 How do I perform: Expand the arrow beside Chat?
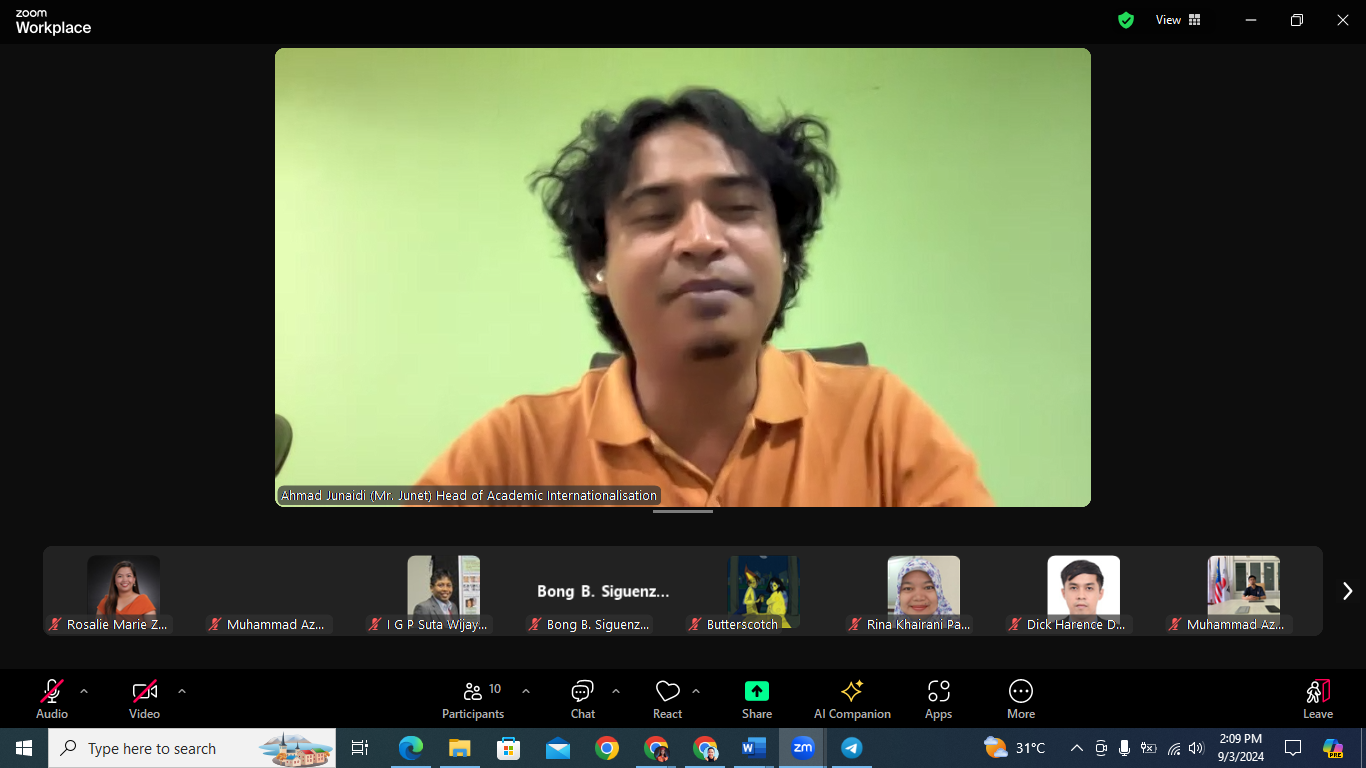pyautogui.click(x=616, y=691)
